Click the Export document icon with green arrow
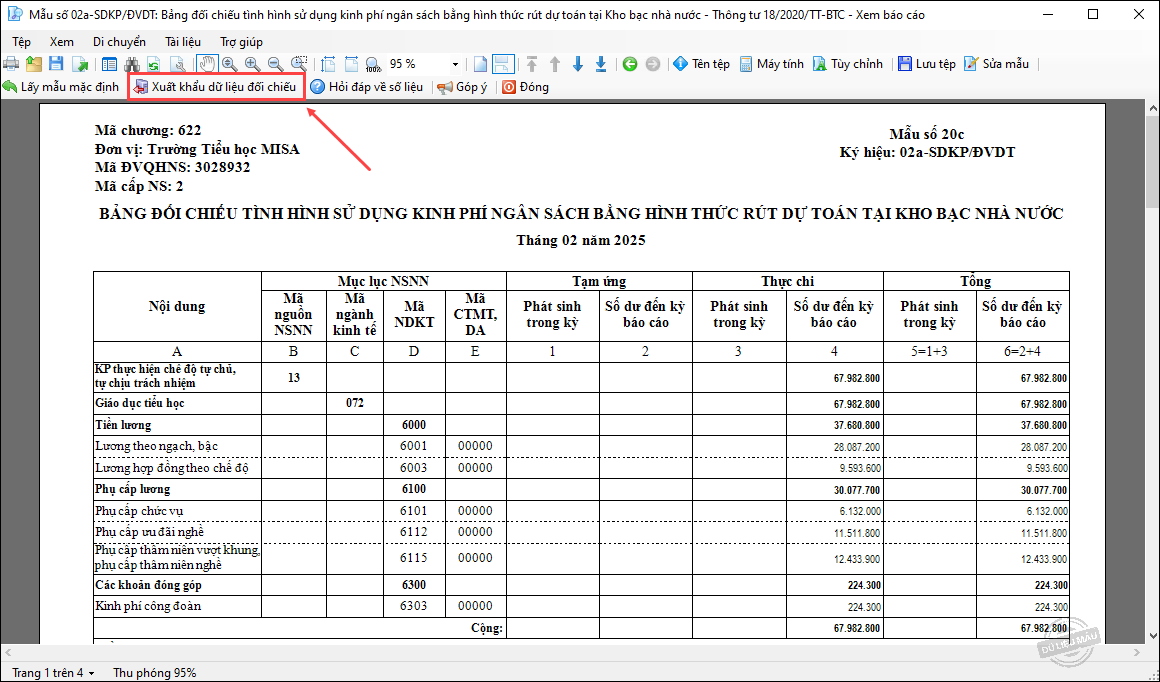 tap(80, 64)
